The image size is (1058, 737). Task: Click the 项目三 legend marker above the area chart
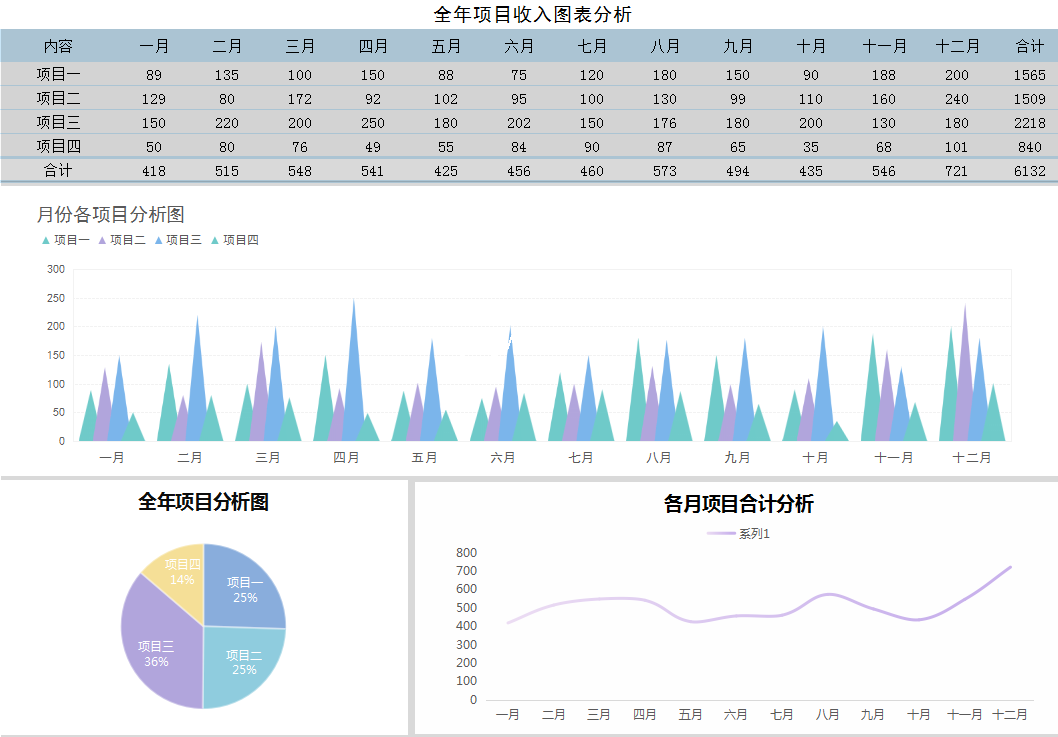159,240
